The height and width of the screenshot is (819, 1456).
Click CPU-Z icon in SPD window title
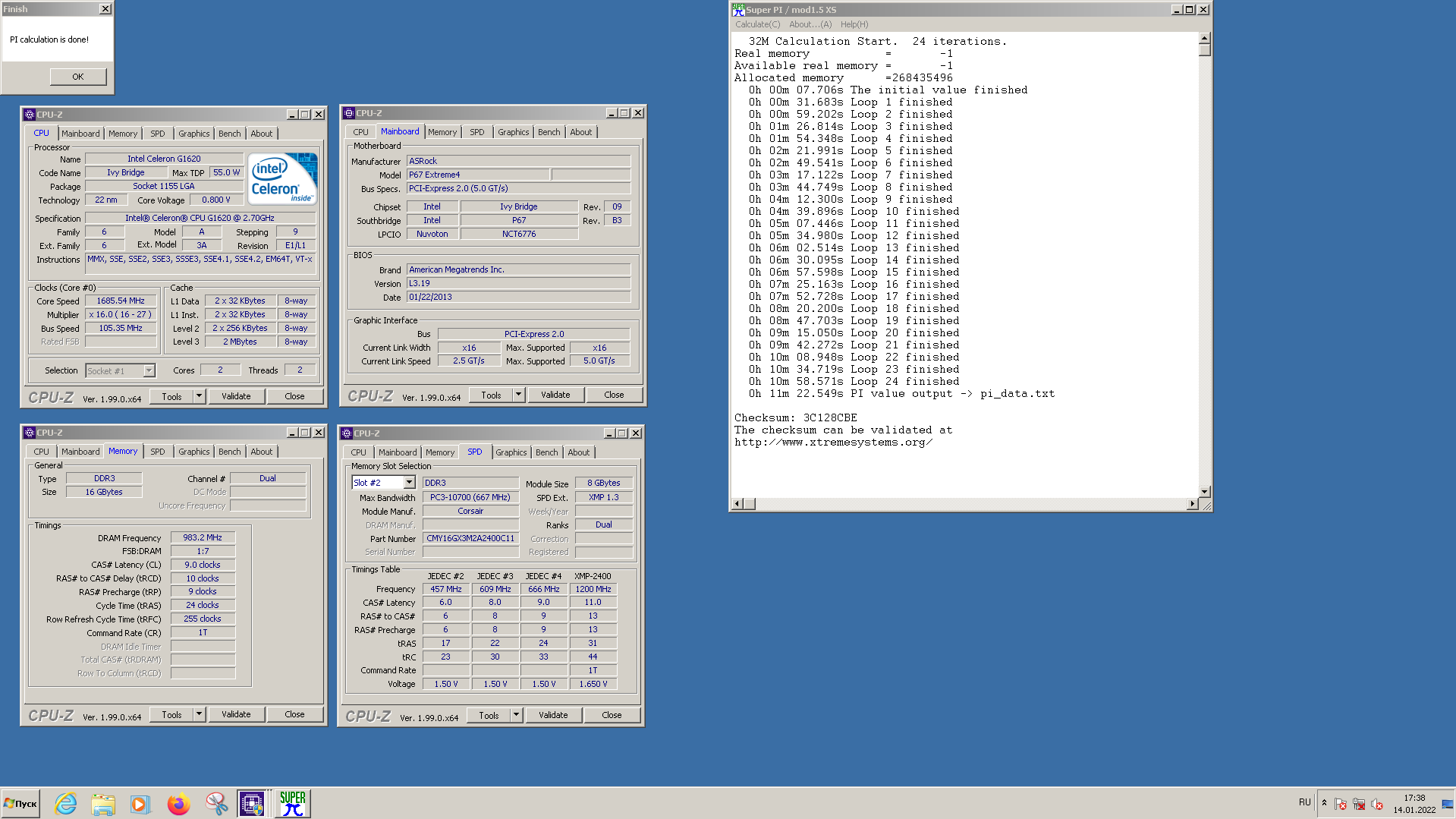click(347, 433)
